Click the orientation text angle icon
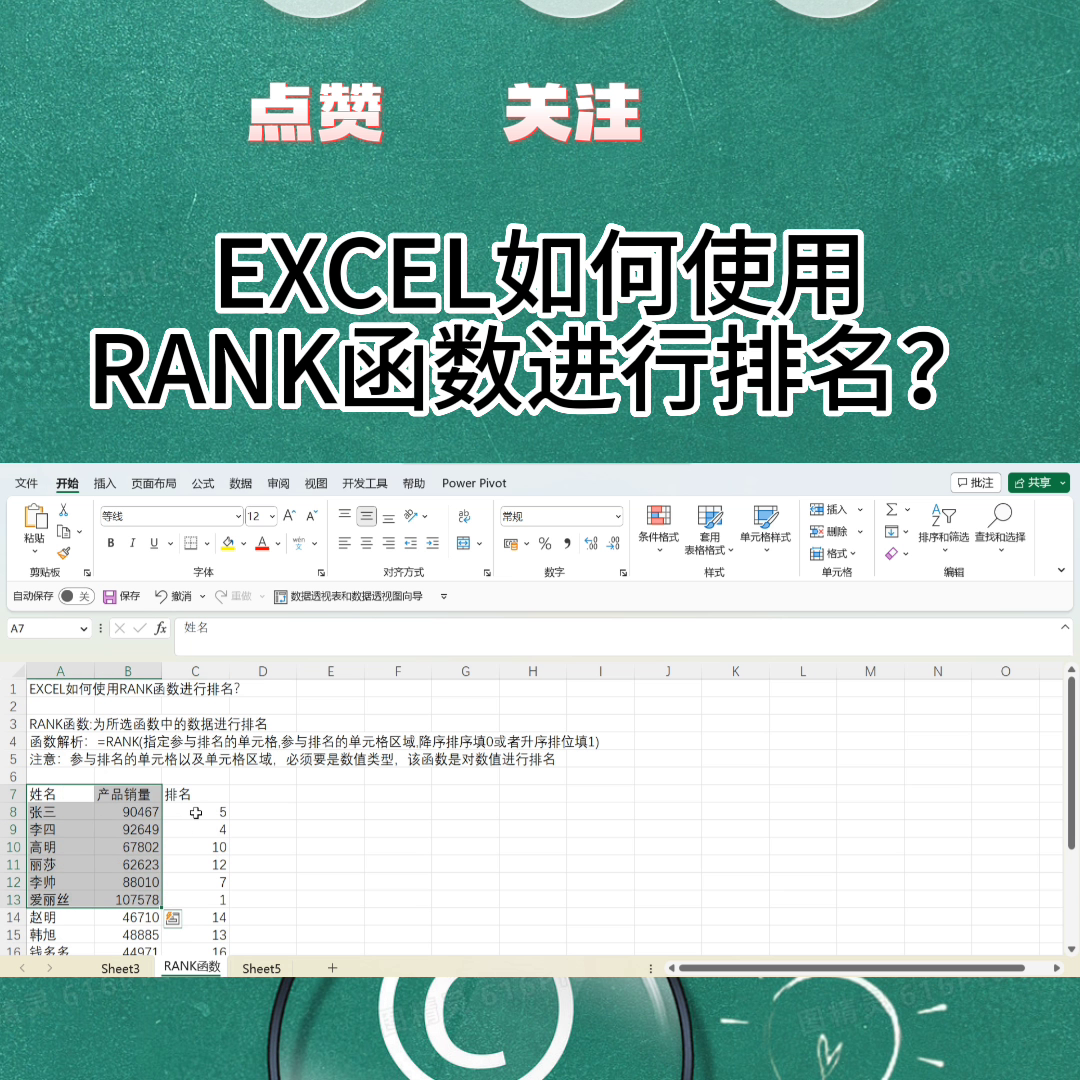The image size is (1080, 1080). pyautogui.click(x=411, y=516)
